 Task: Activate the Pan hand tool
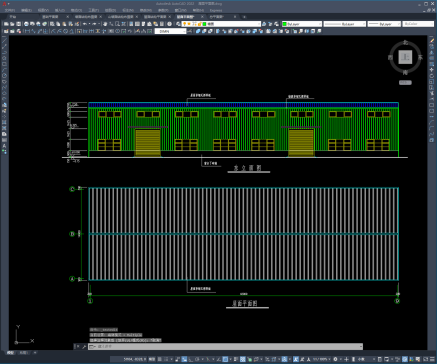(x=105, y=24)
